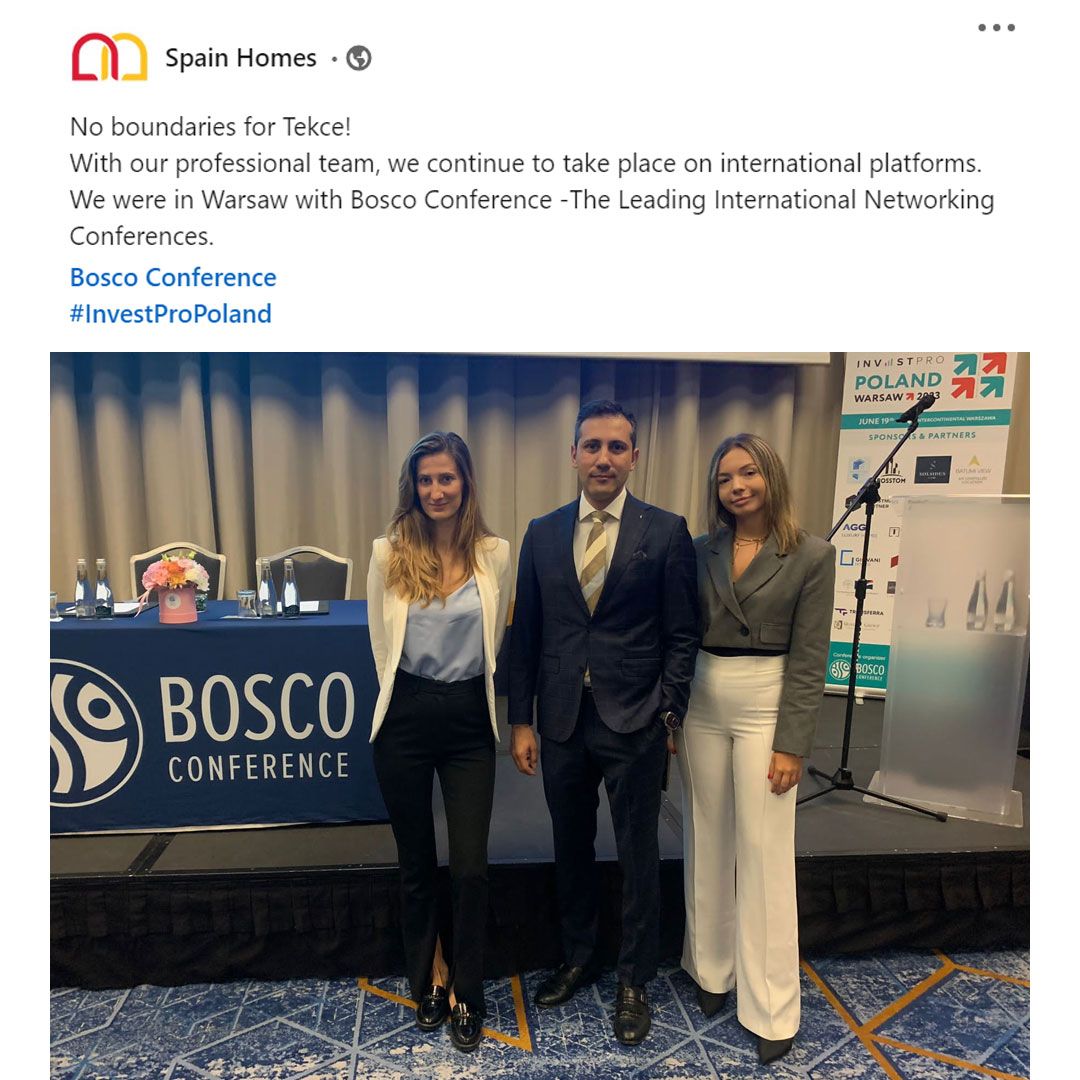Screen dimensions: 1080x1080
Task: Click the word "Conferences." ending the post
Action: pyautogui.click(x=142, y=236)
